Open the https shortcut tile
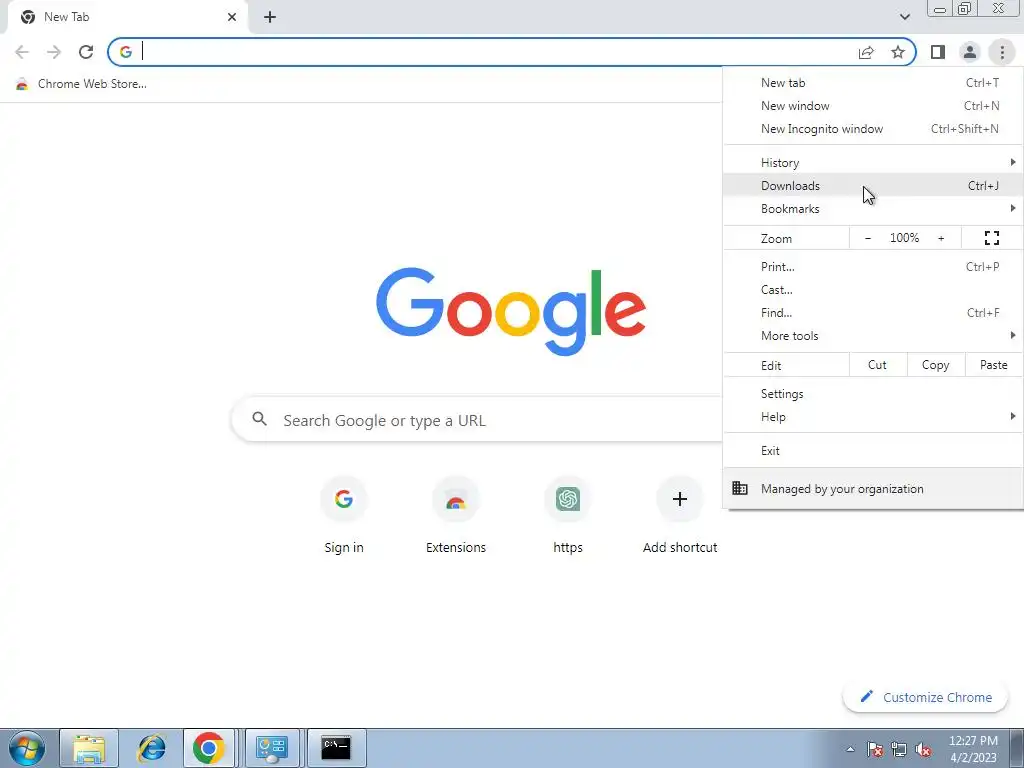1024x768 pixels. (x=568, y=516)
